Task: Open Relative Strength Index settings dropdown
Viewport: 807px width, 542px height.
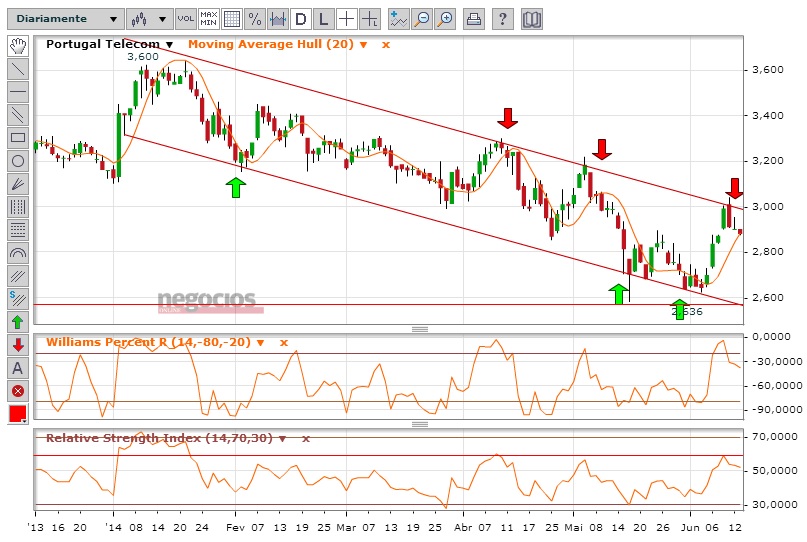Action: pos(282,439)
